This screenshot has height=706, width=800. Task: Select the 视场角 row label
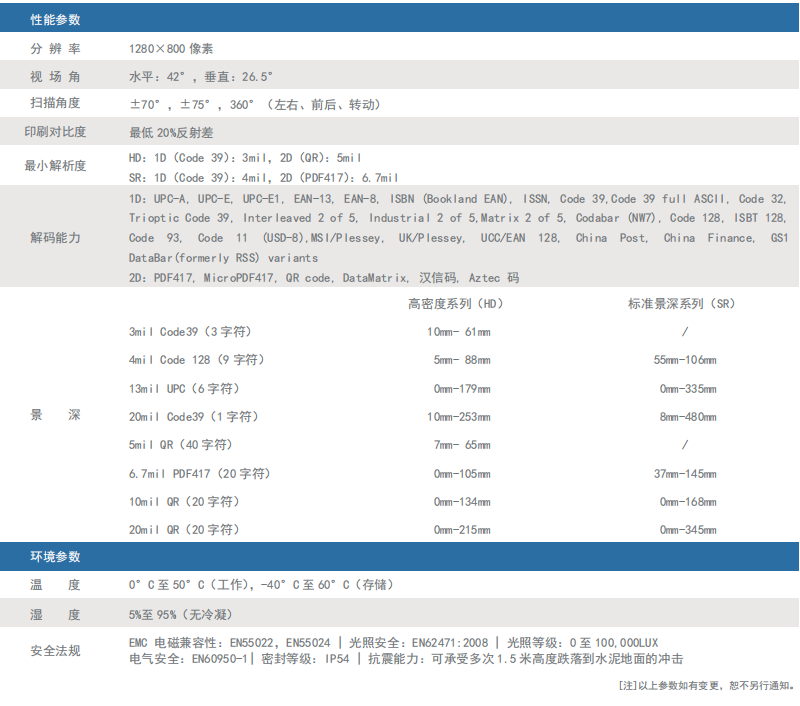point(55,77)
